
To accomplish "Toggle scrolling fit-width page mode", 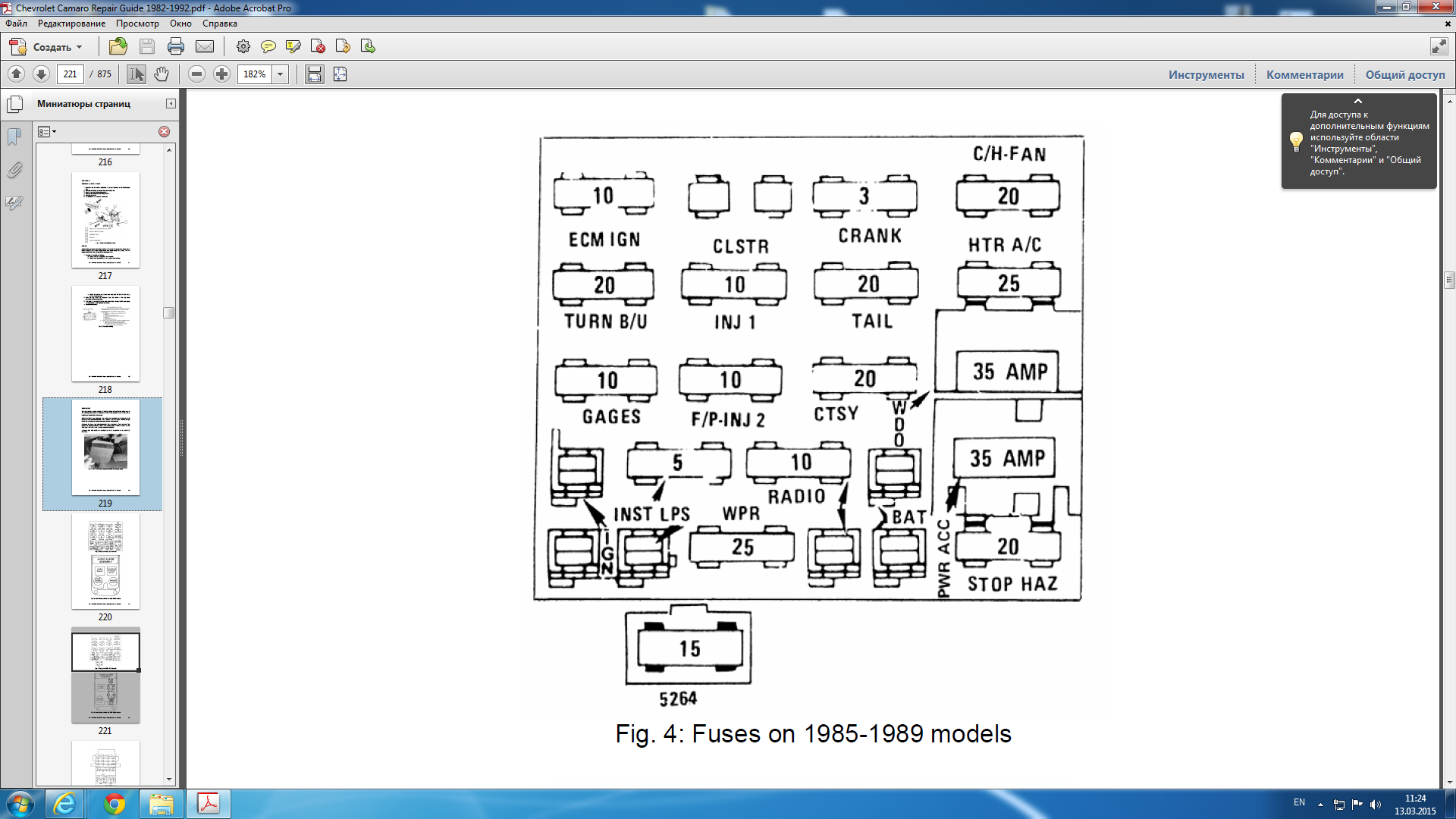I will [x=315, y=74].
